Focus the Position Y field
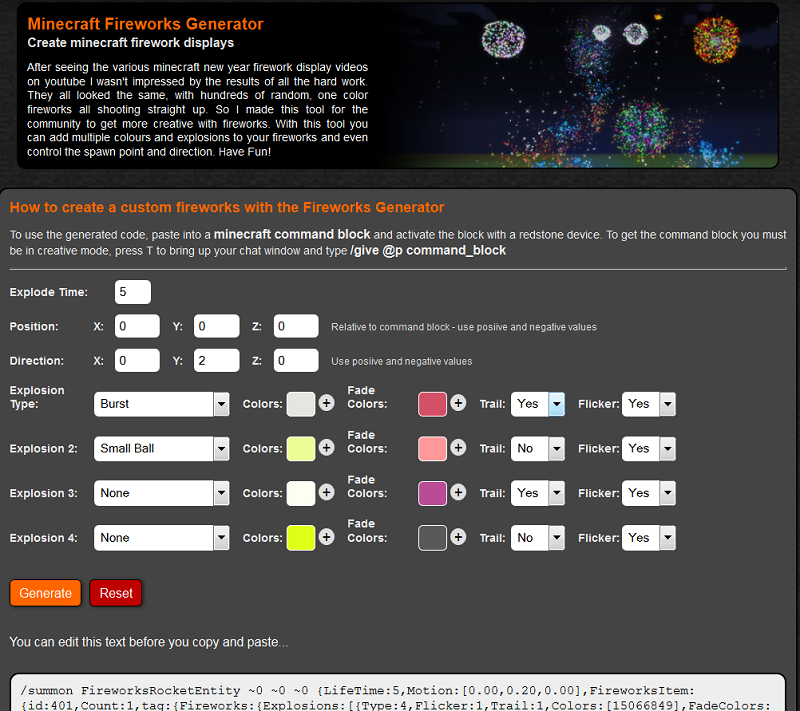 point(216,326)
